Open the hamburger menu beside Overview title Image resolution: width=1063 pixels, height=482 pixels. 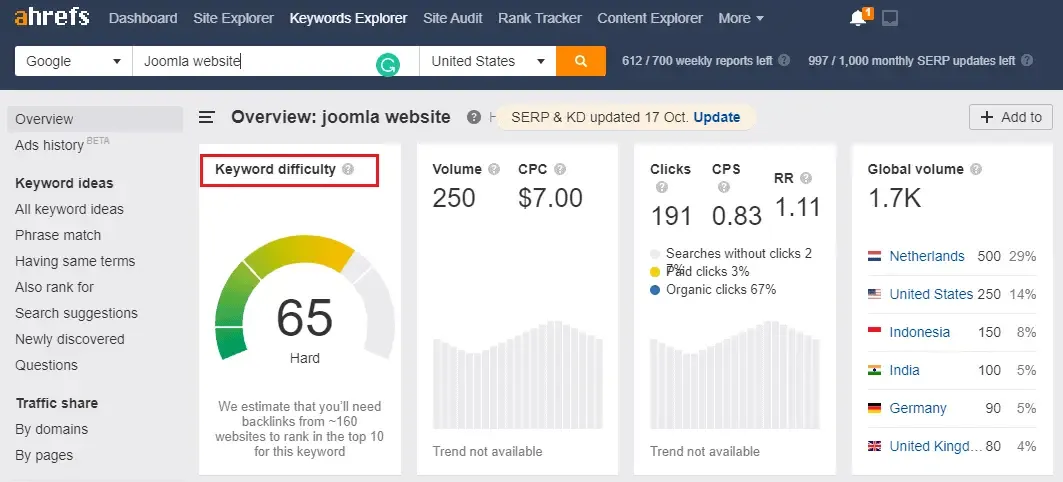tap(207, 117)
